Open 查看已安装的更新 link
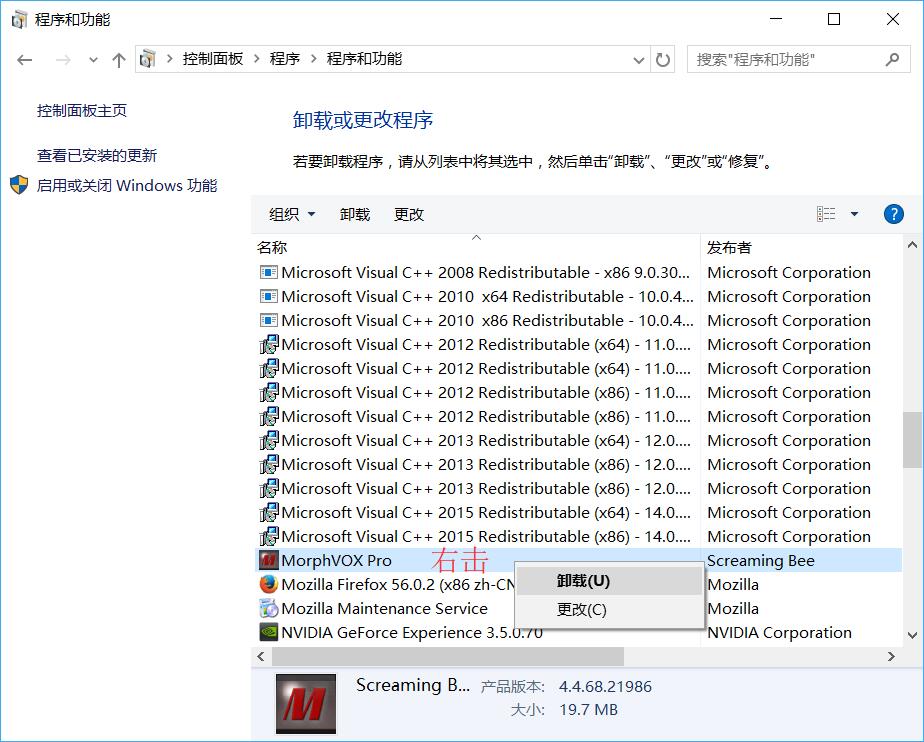The image size is (924, 742). tap(97, 156)
